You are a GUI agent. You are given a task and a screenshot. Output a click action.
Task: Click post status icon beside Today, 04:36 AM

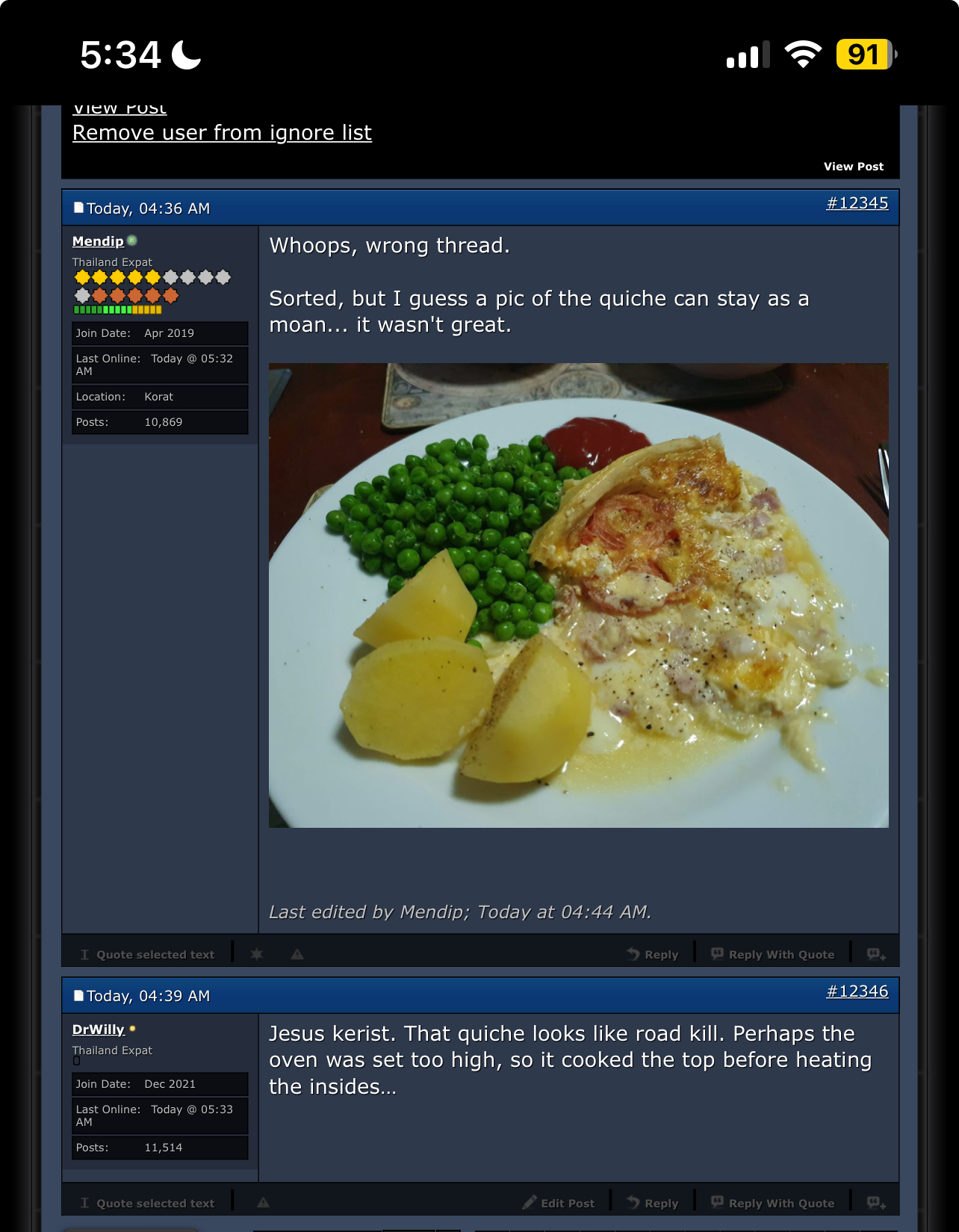(x=78, y=208)
